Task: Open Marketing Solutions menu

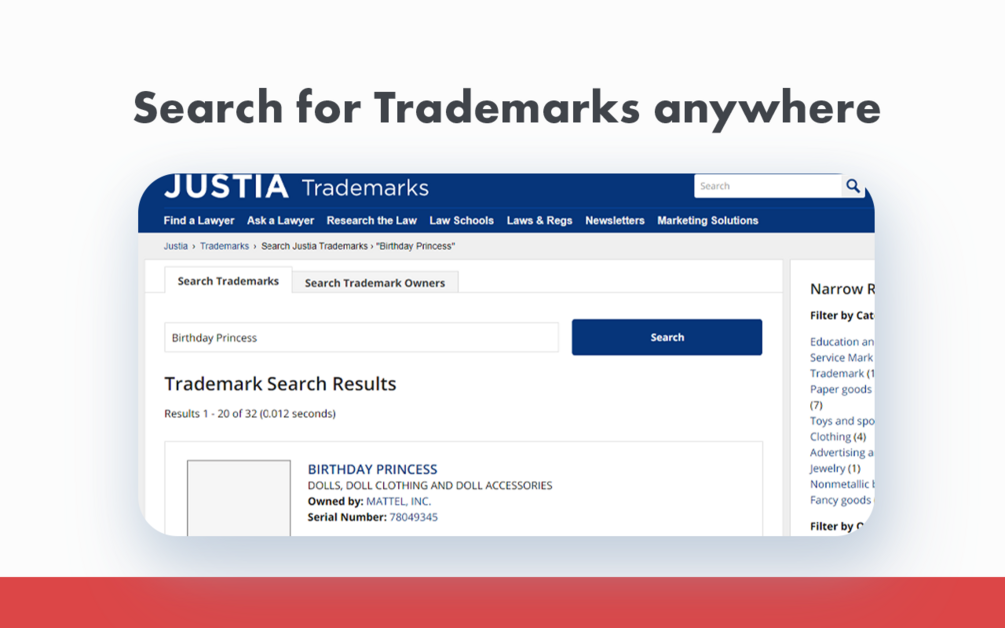Action: [x=708, y=220]
